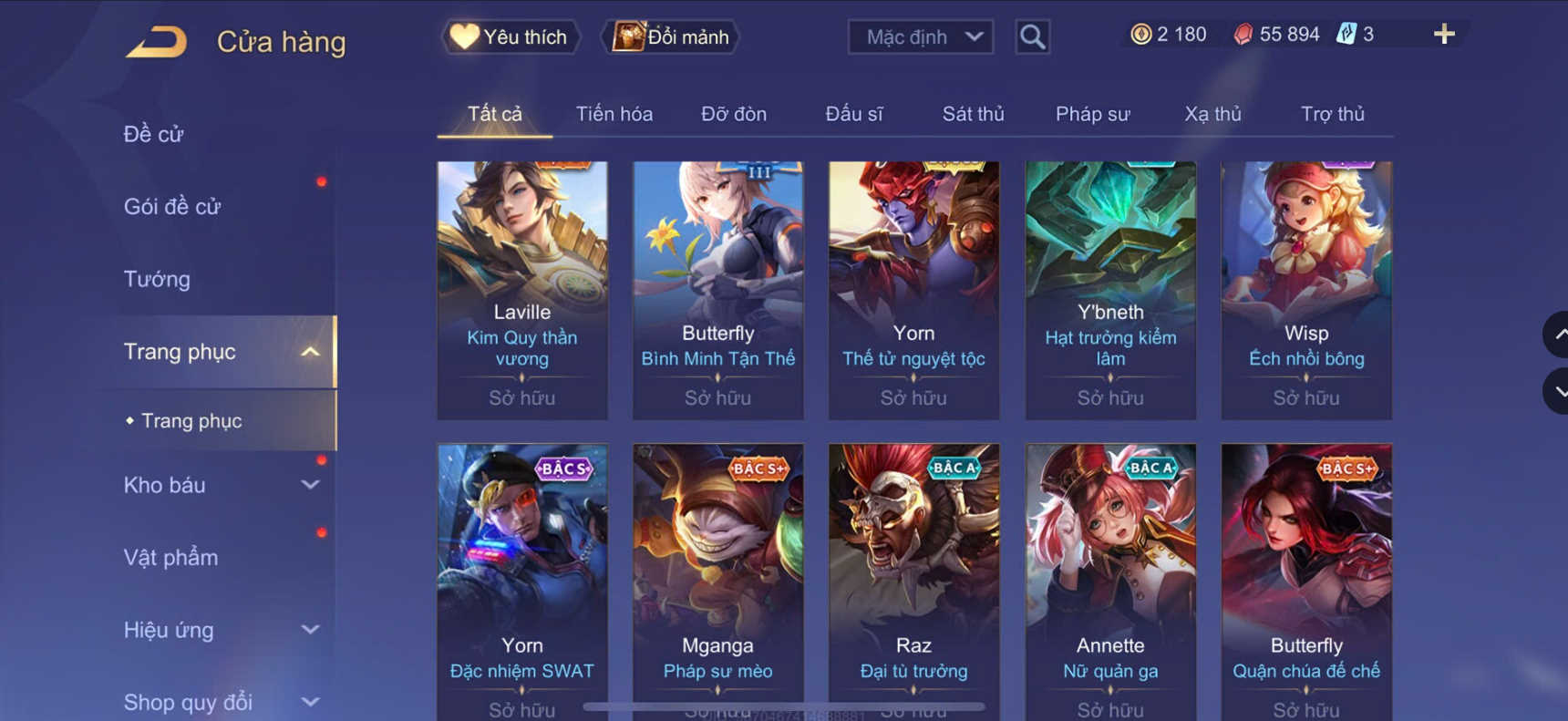Select Laville Kim Quy thần vương skin
Viewport: 1568px width, 721px height.
[x=522, y=291]
